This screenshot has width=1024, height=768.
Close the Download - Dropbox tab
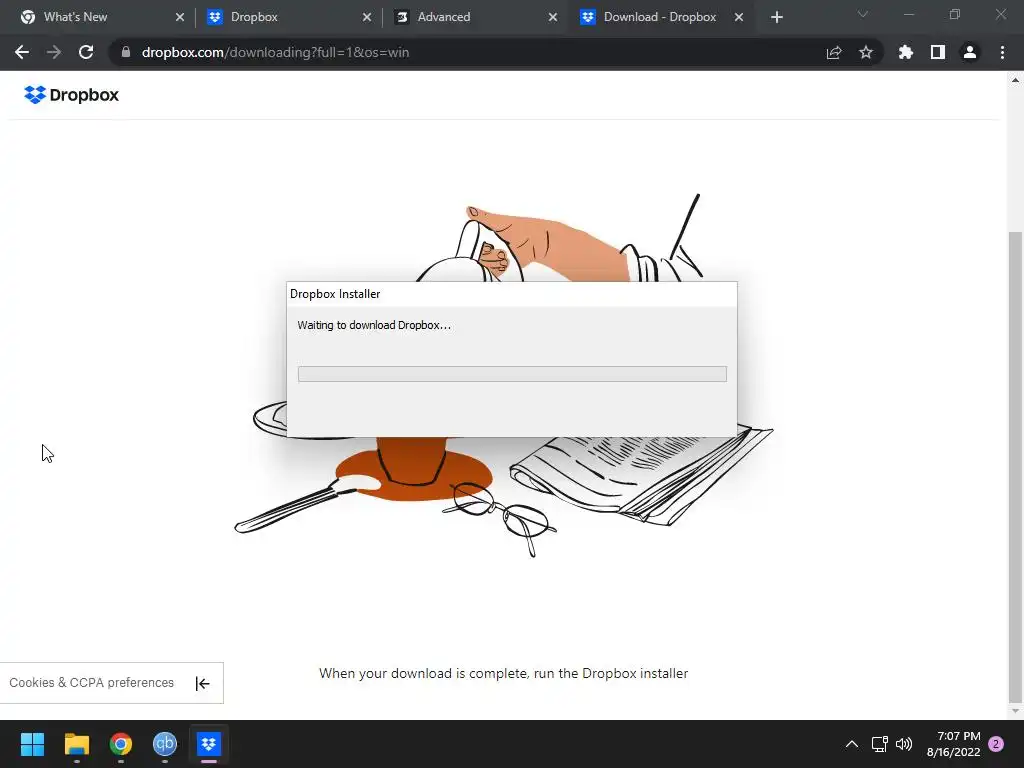739,17
